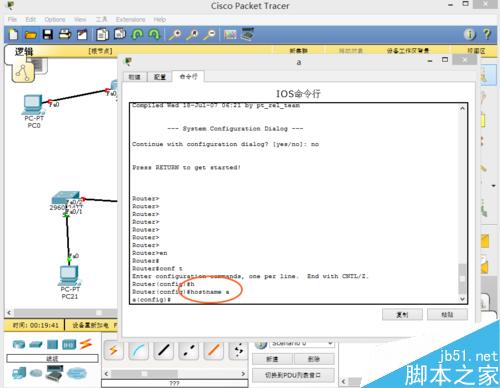Choose the orange fiber cable icon
Viewport: 500px width, 388px height.
pyautogui.click(x=214, y=350)
